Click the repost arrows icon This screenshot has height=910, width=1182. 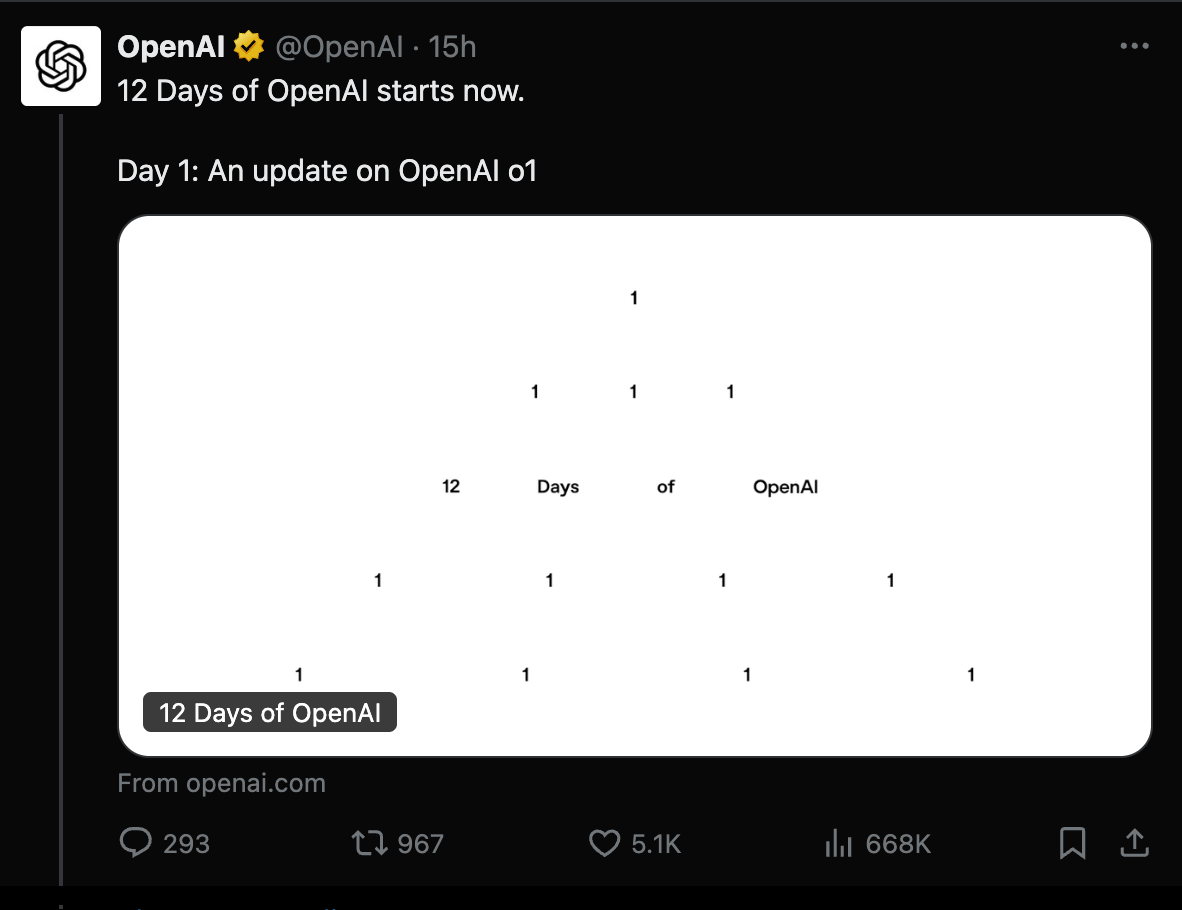coord(369,843)
